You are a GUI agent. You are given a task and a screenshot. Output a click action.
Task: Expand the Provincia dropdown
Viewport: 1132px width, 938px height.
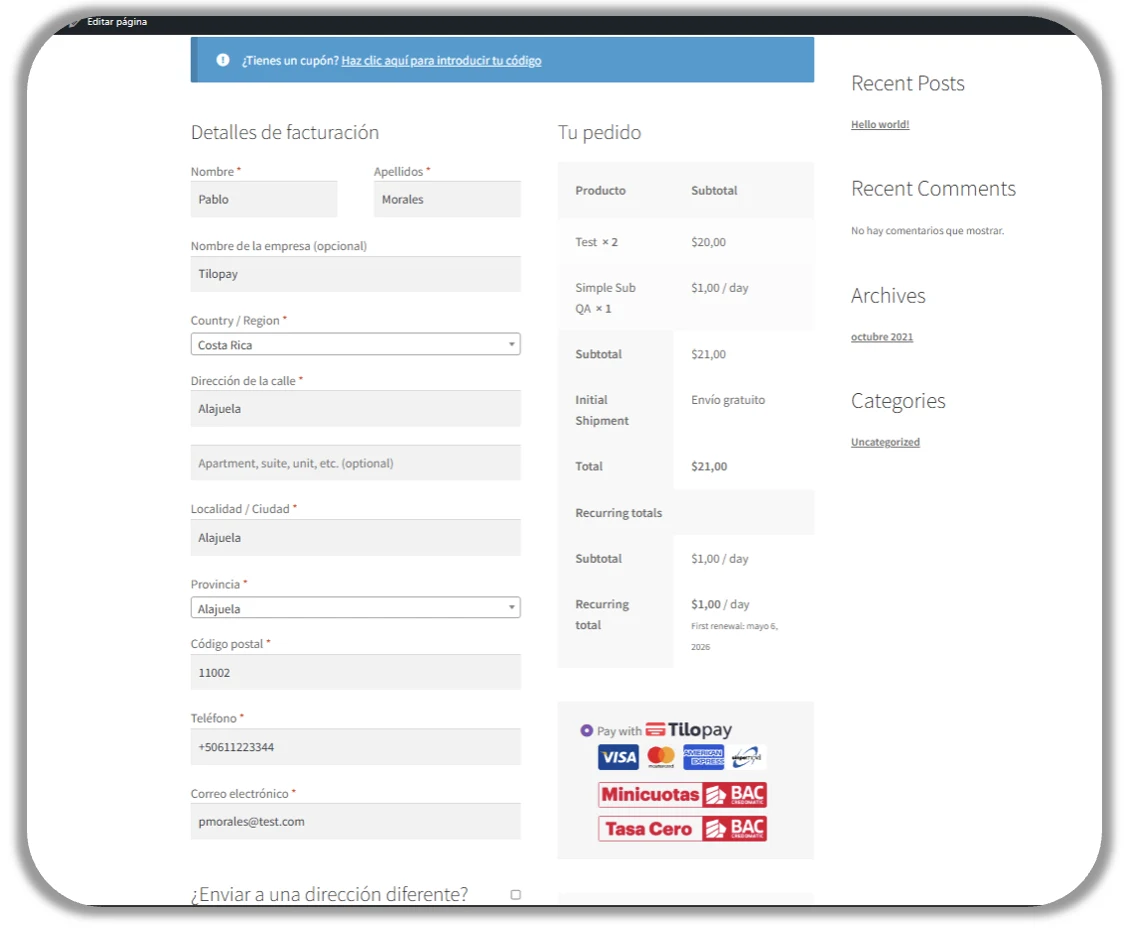355,608
